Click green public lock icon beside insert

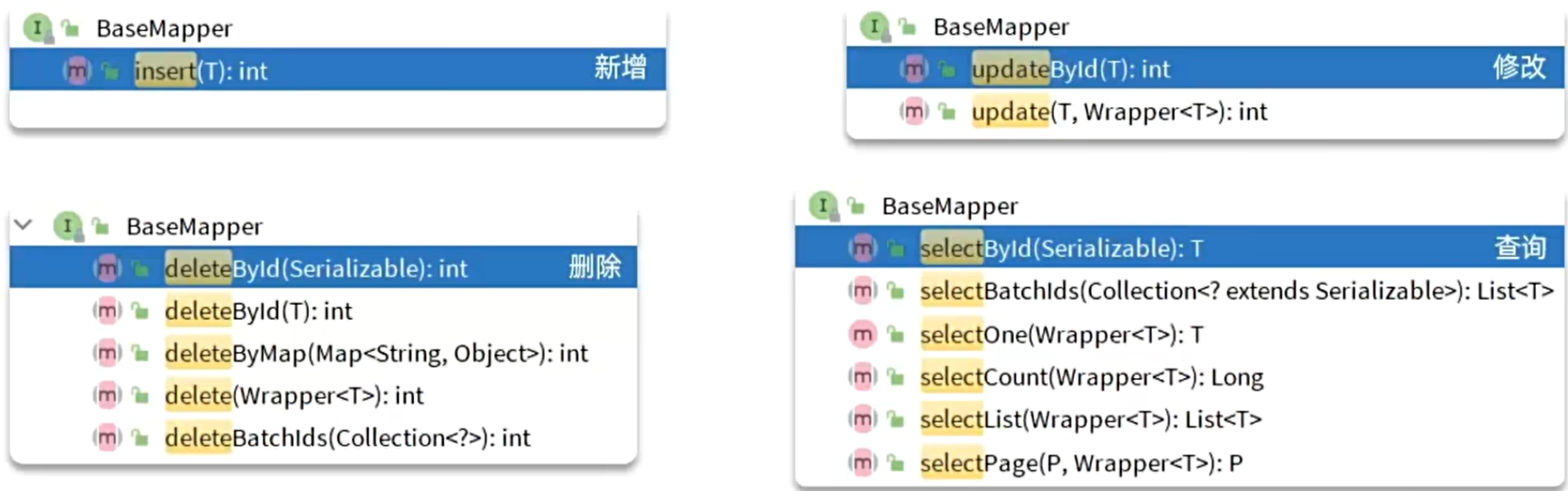click(x=111, y=71)
